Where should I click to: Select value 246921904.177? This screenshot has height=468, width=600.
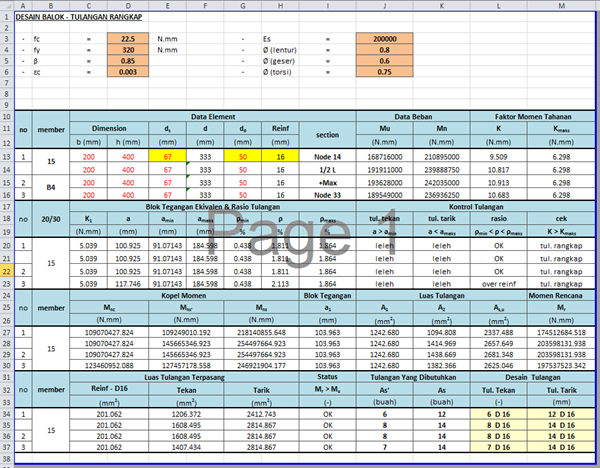coord(261,365)
